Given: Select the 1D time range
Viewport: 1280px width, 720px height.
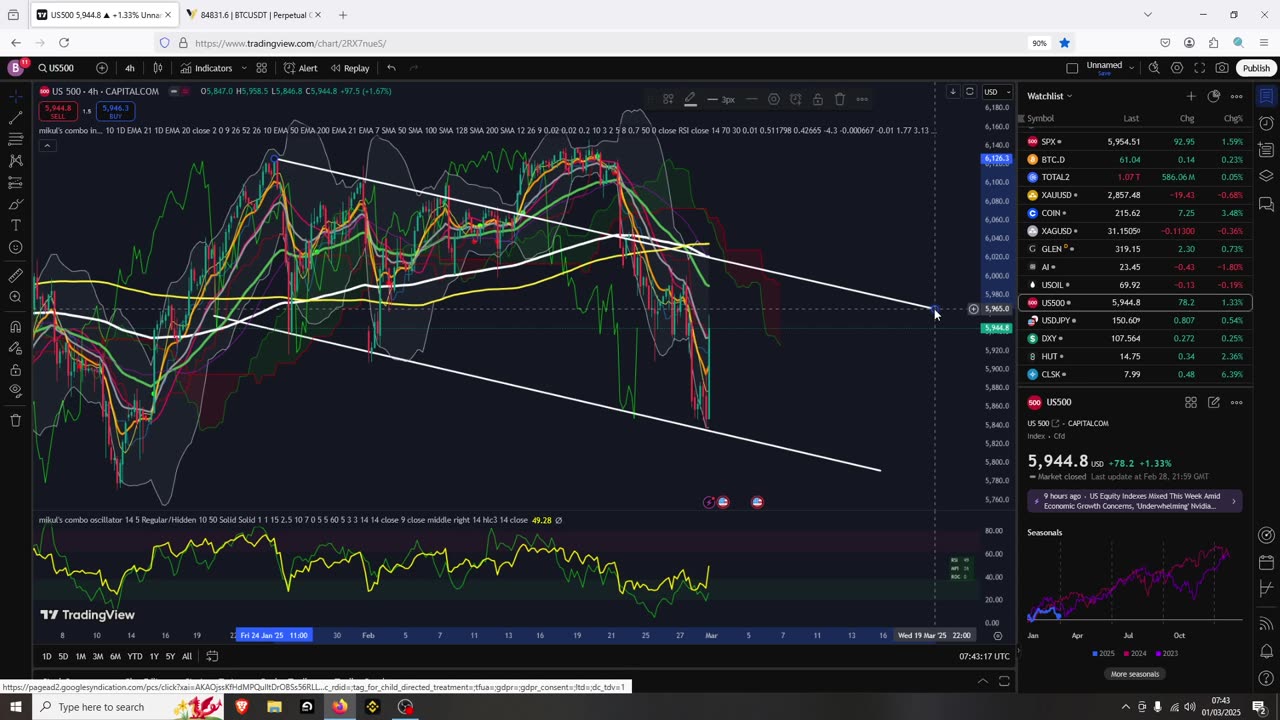Looking at the screenshot, I should (x=46, y=656).
